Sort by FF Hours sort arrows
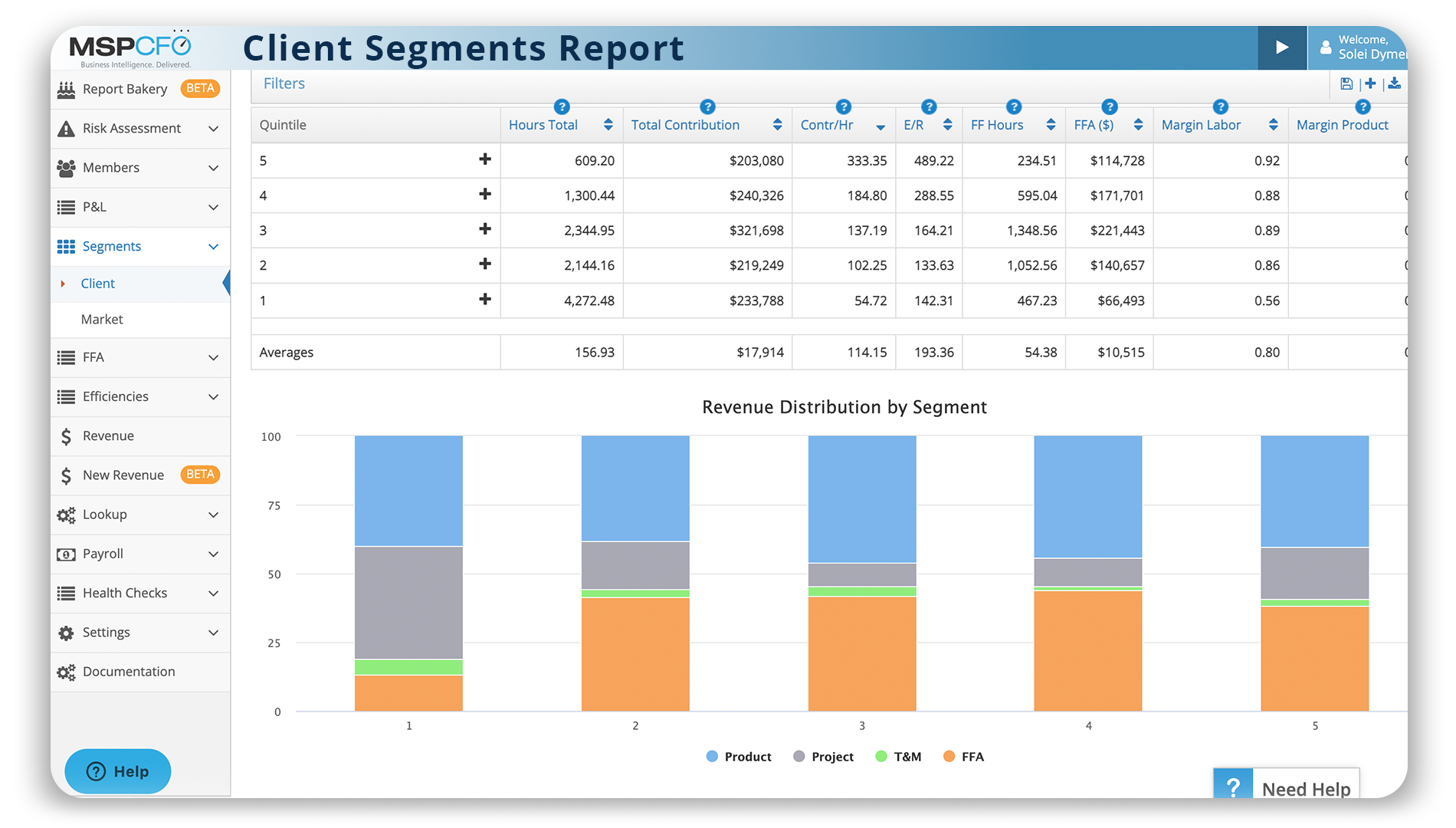The width and height of the screenshot is (1456, 828). coord(1051,125)
